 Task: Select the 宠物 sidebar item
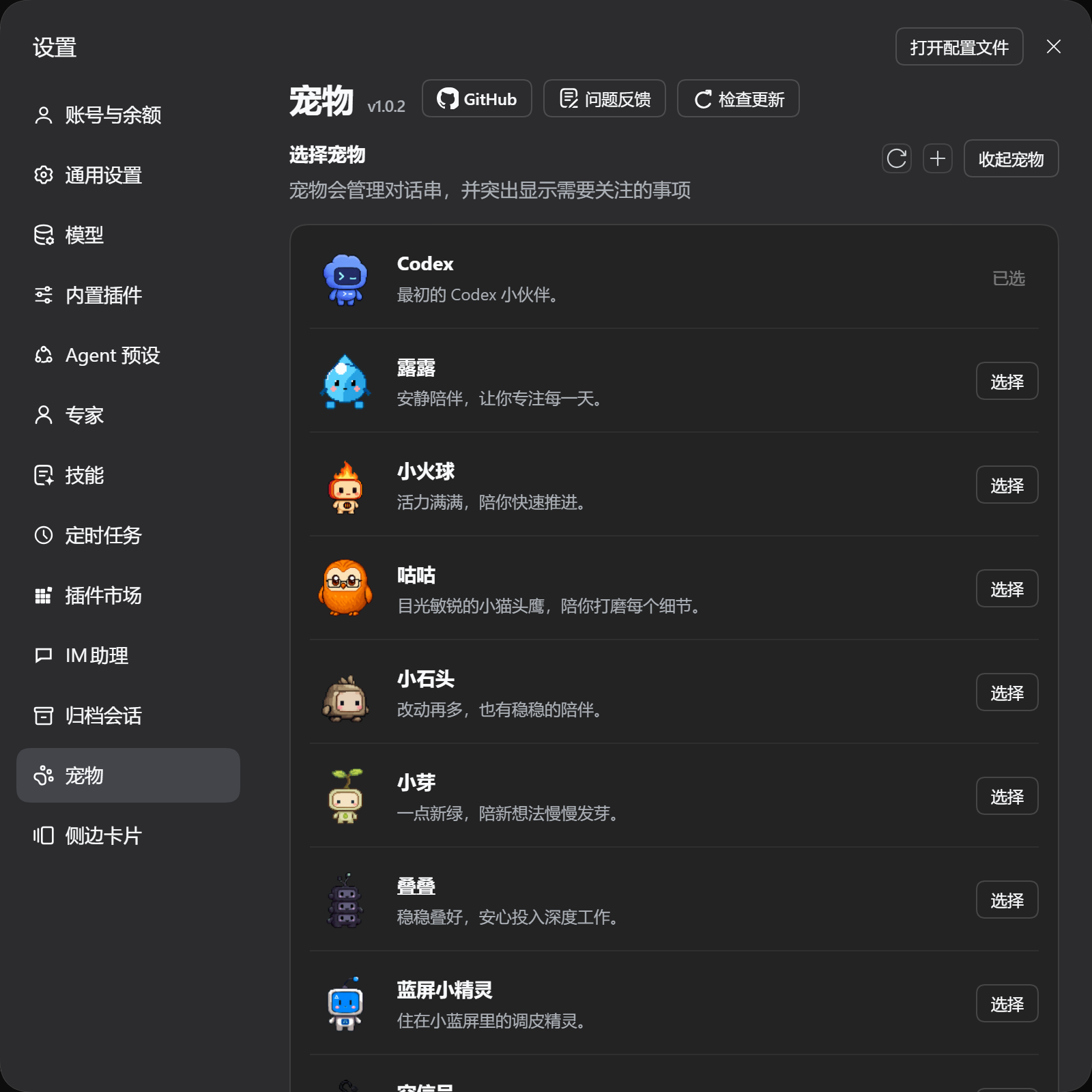tap(128, 775)
